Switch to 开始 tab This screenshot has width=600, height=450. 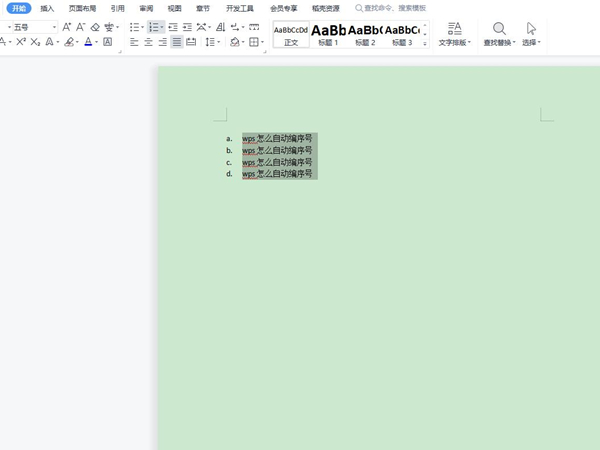click(x=19, y=8)
